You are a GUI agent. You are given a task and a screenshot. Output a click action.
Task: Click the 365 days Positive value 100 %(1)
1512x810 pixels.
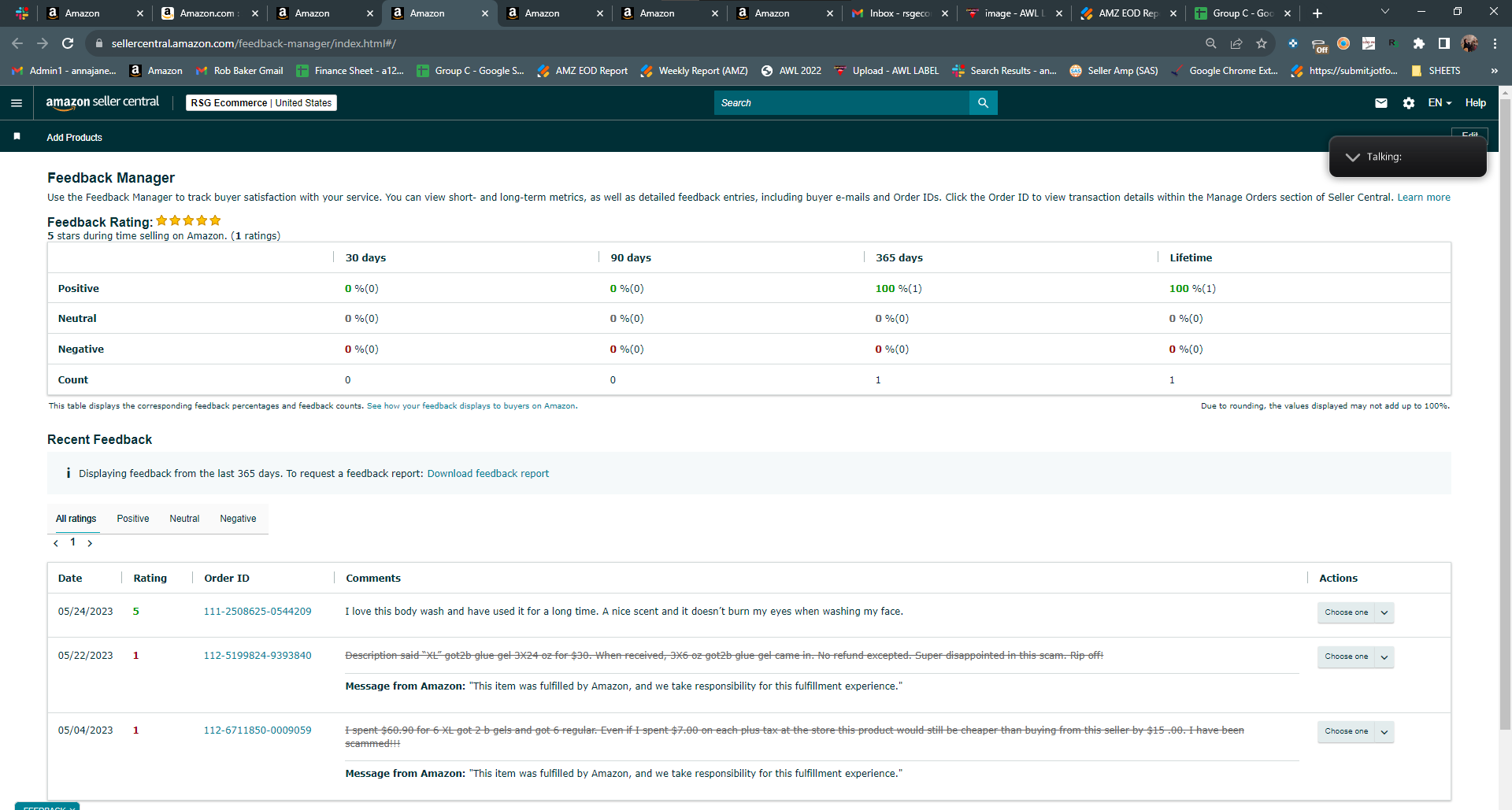tap(899, 289)
